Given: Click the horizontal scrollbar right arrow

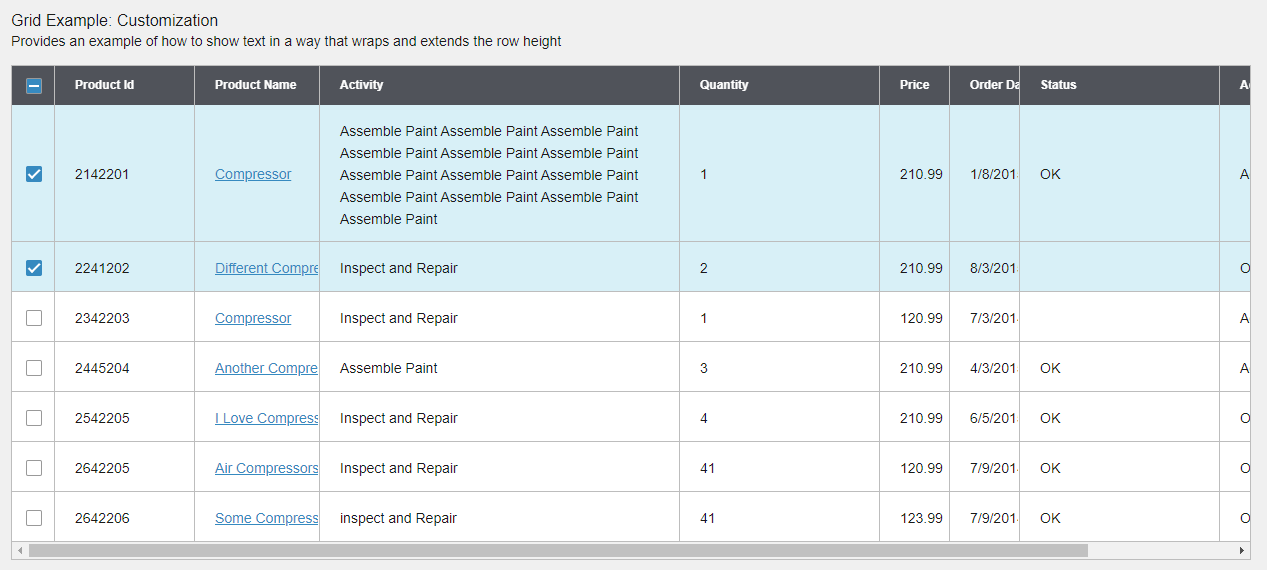Looking at the screenshot, I should point(1242,551).
